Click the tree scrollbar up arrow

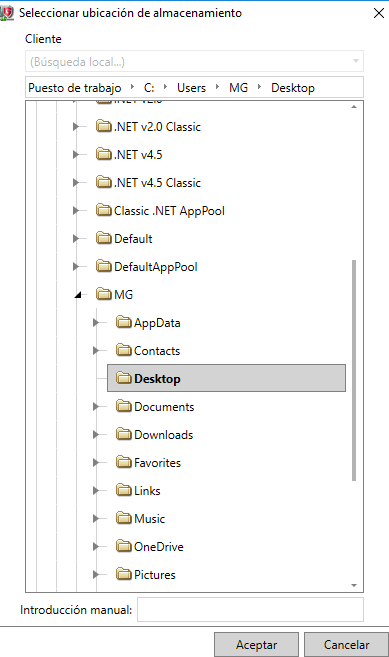[x=354, y=107]
